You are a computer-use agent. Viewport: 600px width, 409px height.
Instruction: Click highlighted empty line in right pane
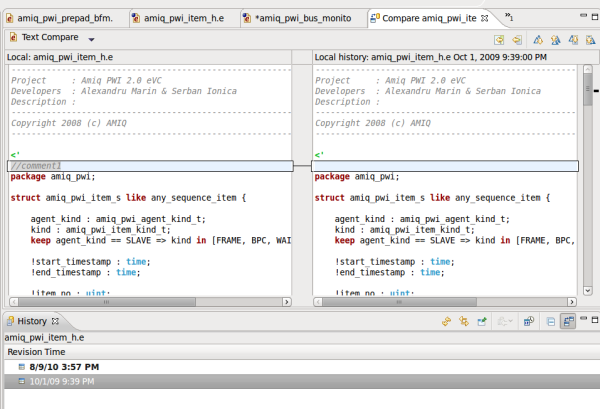(x=445, y=166)
